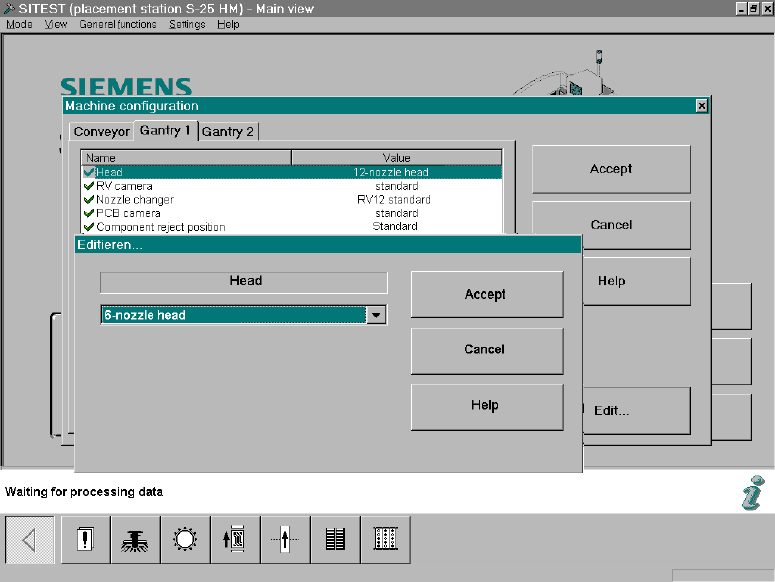Image resolution: width=775 pixels, height=582 pixels.
Task: Click the two striped columns toolbar icon
Action: (x=335, y=541)
